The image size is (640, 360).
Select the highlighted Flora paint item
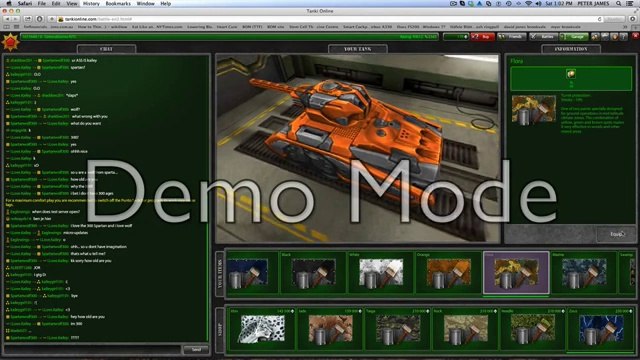(516, 272)
